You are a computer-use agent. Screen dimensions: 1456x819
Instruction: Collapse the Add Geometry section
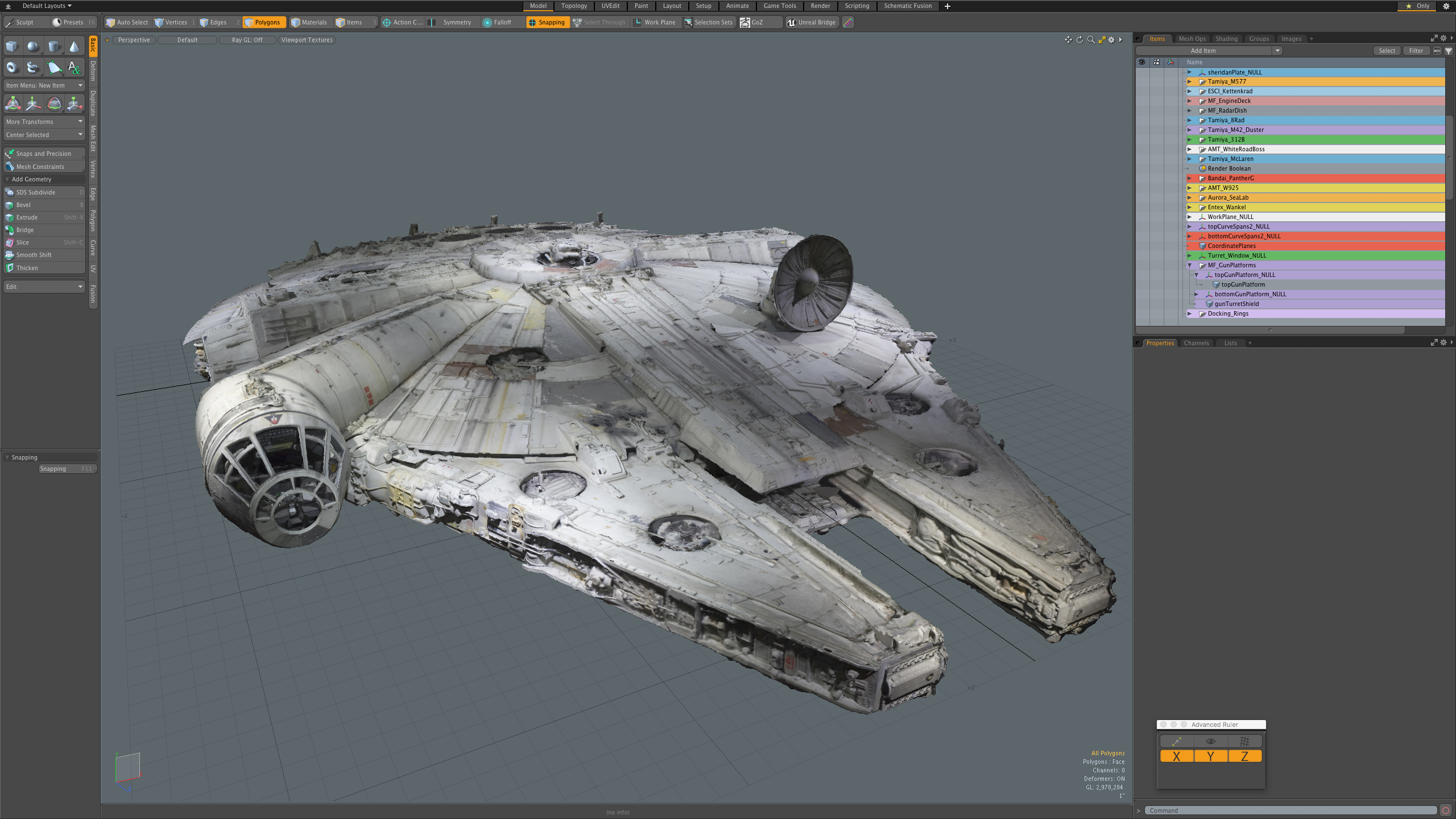tap(7, 179)
